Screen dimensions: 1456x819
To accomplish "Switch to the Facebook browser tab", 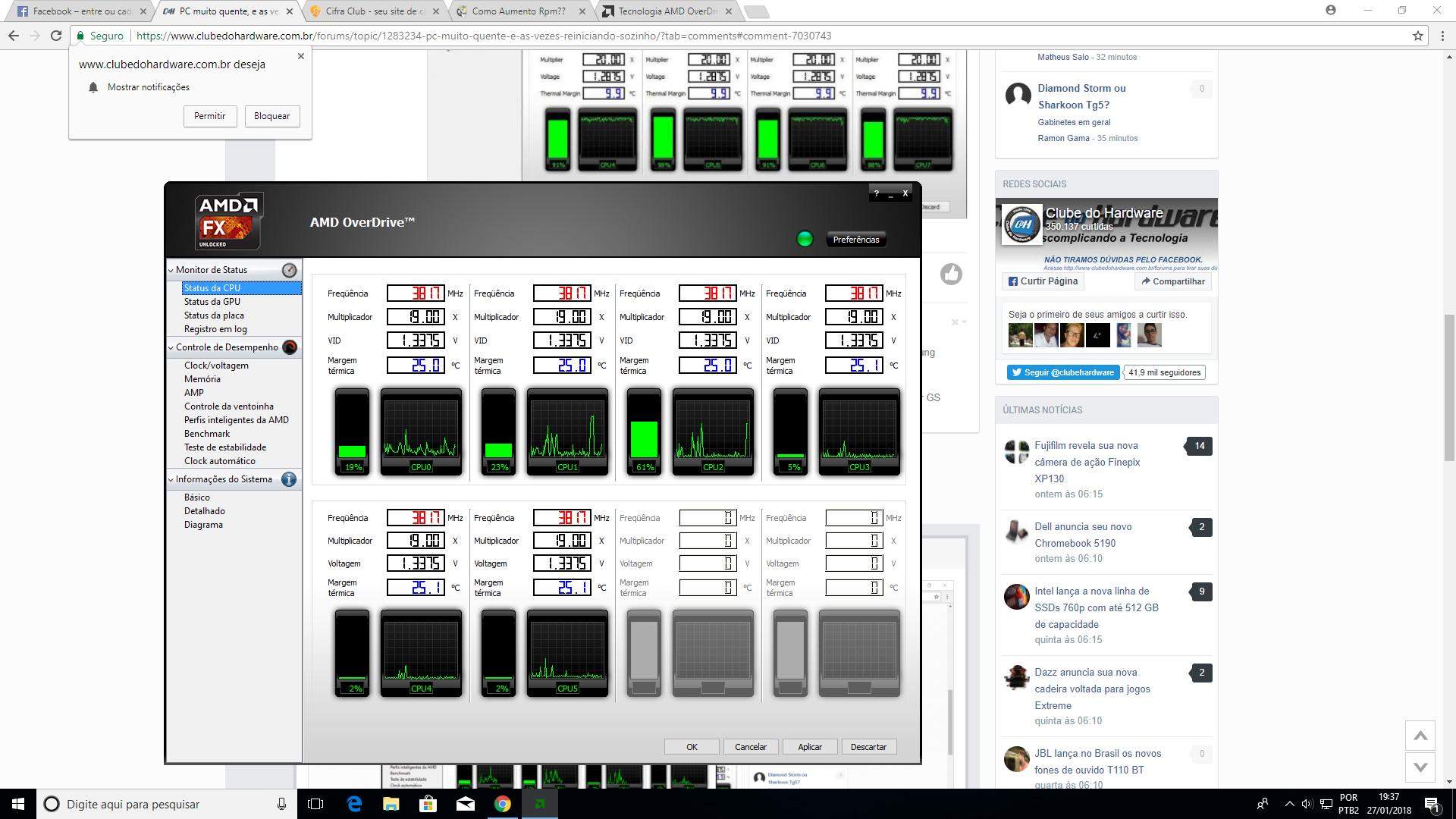I will 80,11.
